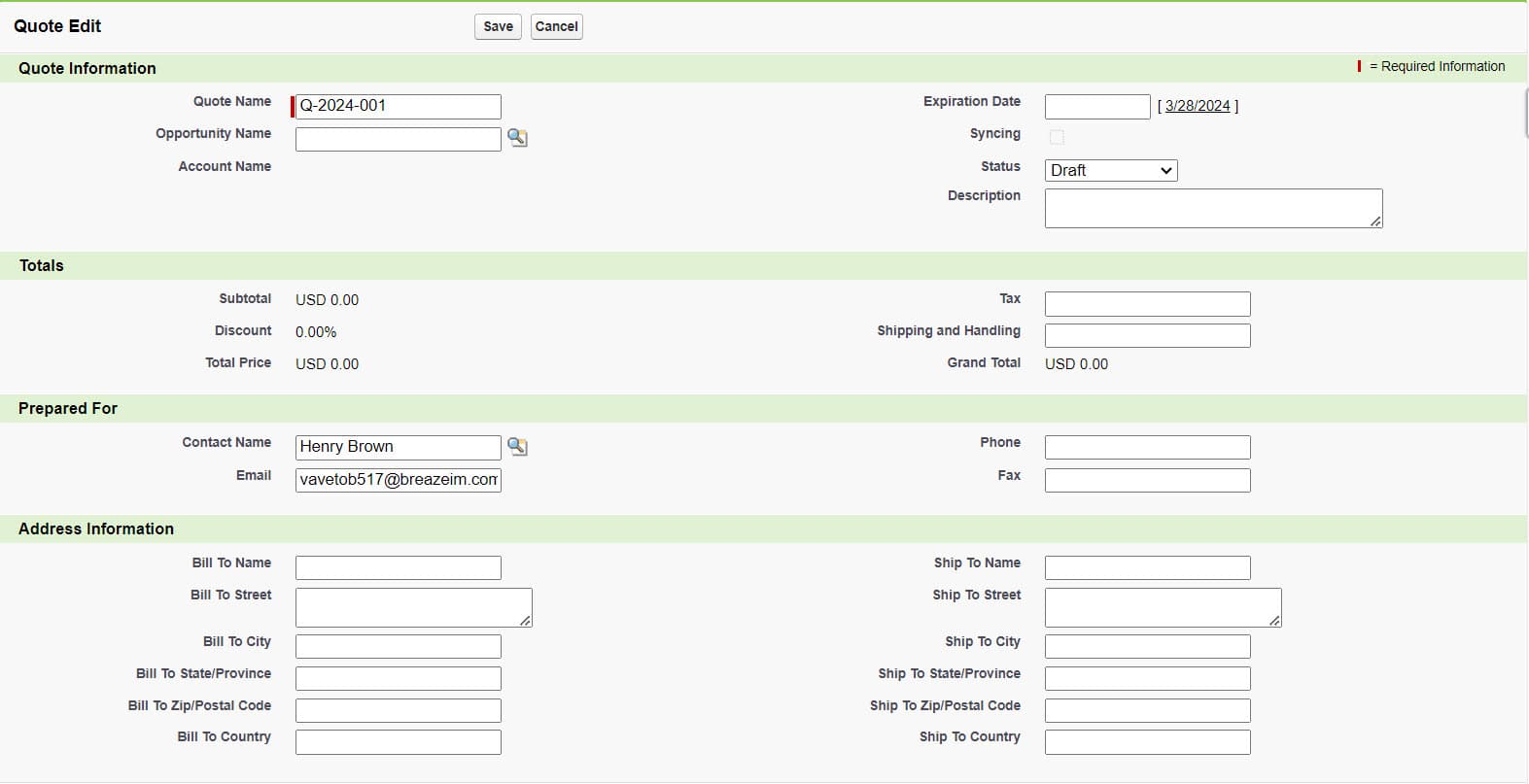Select the Ship To Zip/Postal Code field
Viewport: 1529px width, 784px height.
click(x=1148, y=710)
